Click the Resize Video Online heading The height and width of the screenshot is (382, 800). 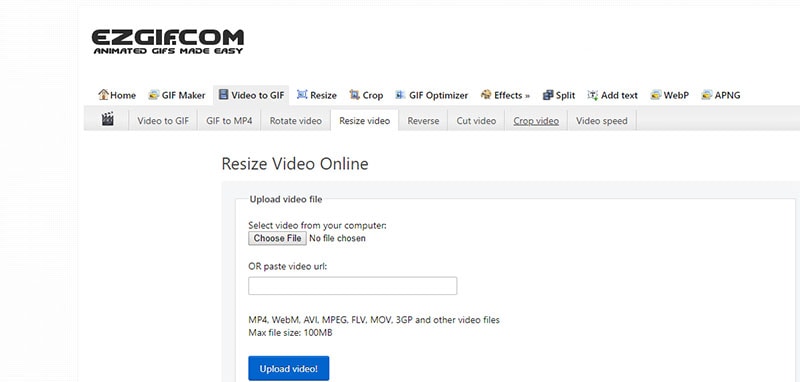[x=294, y=164]
